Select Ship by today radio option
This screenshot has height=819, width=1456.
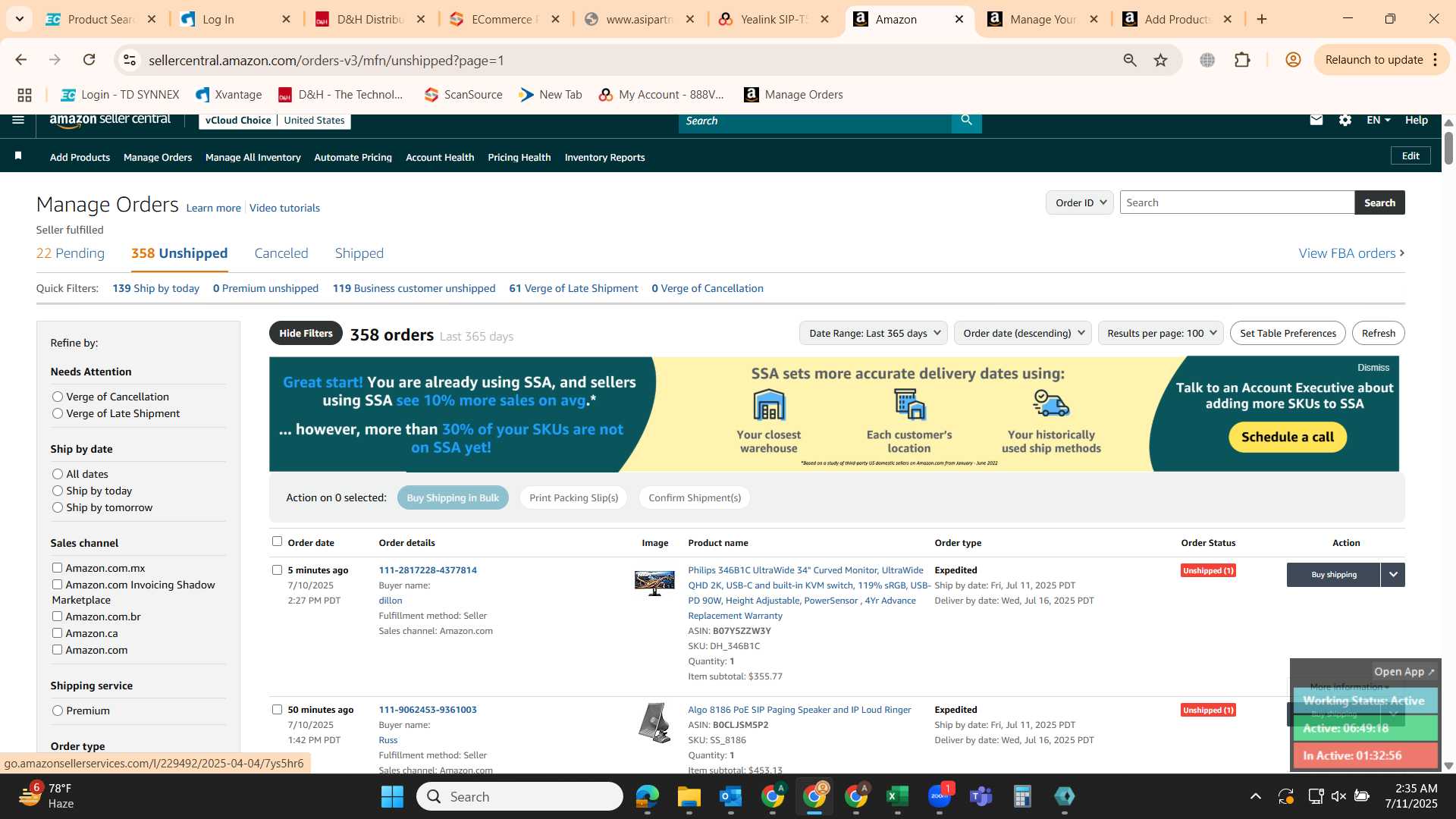click(58, 491)
